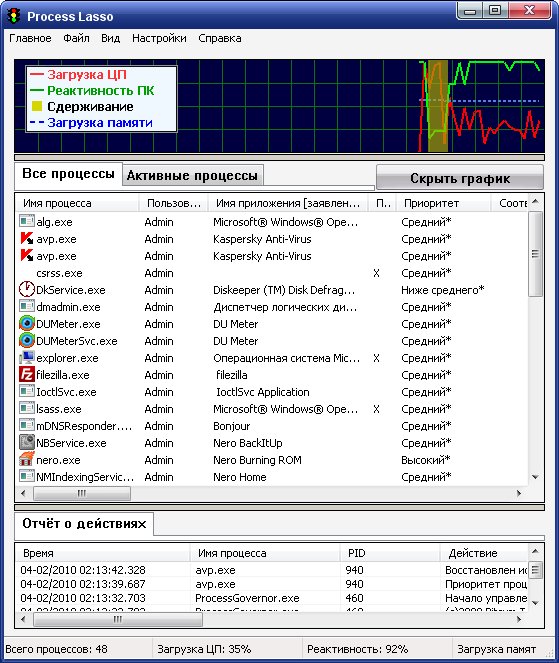Select the Ниже среднего* priority cell
This screenshot has height=663, width=559.
(442, 290)
